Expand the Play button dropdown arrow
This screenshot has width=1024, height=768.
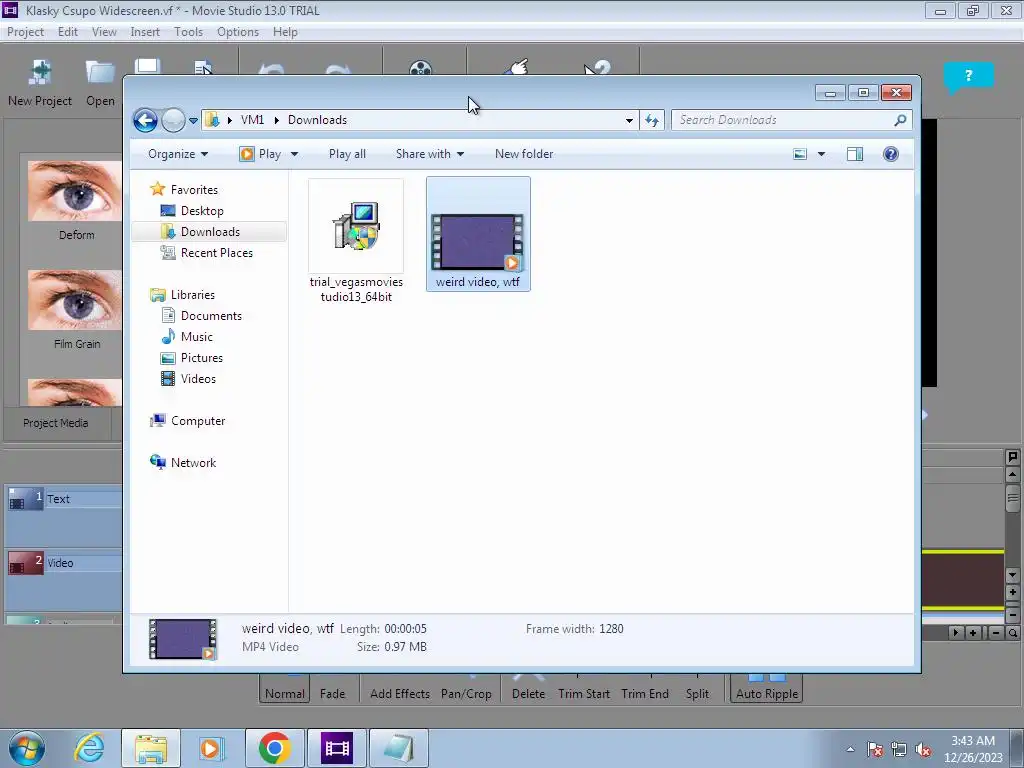(295, 154)
